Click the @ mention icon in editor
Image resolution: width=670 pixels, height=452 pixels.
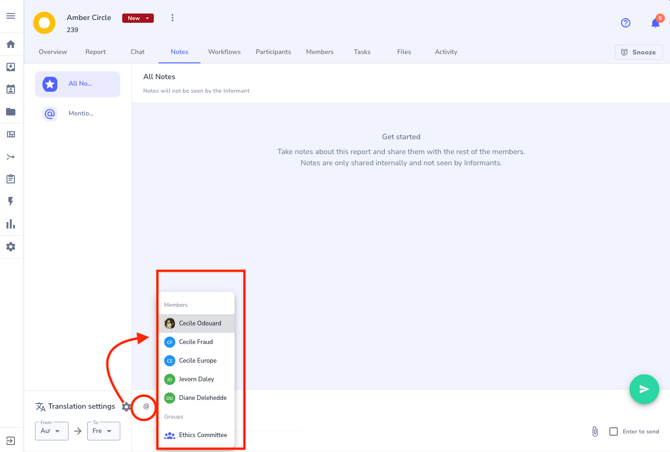pos(146,407)
